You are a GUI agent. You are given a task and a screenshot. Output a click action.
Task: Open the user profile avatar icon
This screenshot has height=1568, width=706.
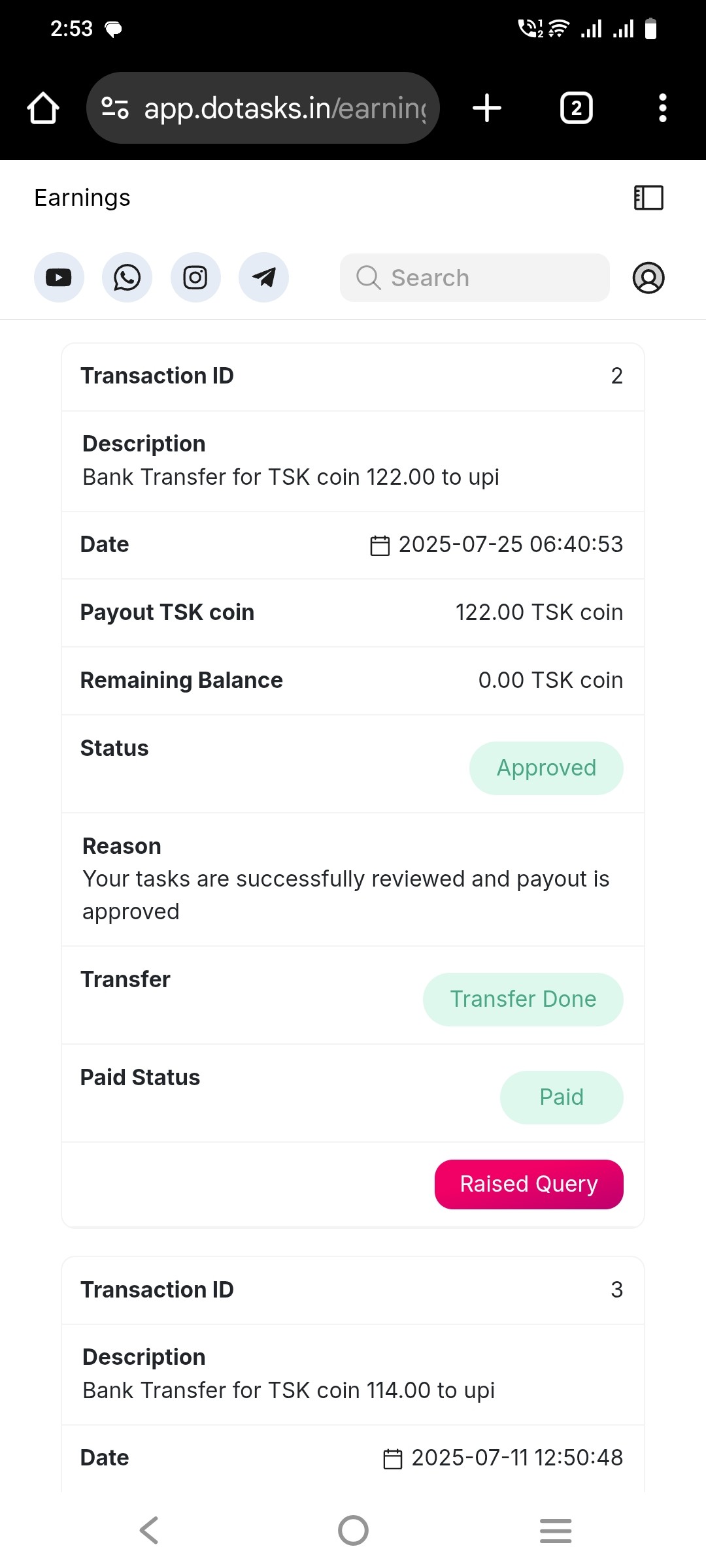coord(648,278)
